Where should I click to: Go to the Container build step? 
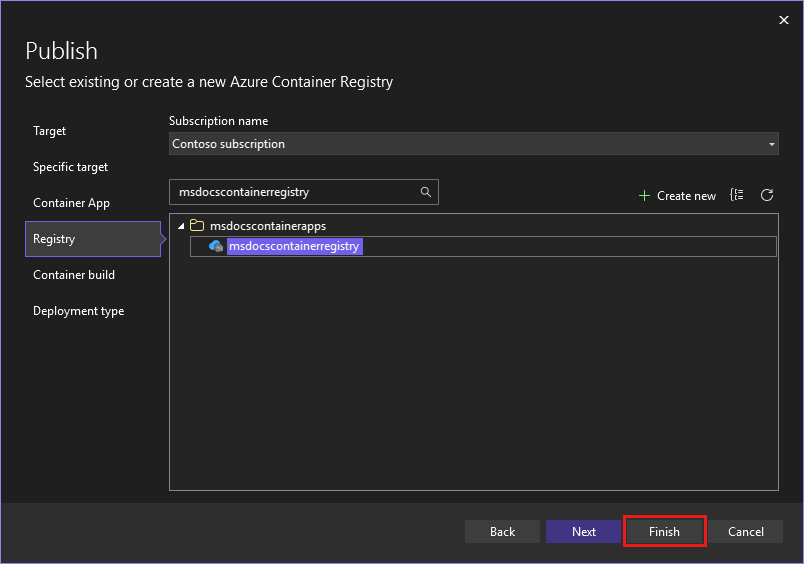pyautogui.click(x=74, y=275)
